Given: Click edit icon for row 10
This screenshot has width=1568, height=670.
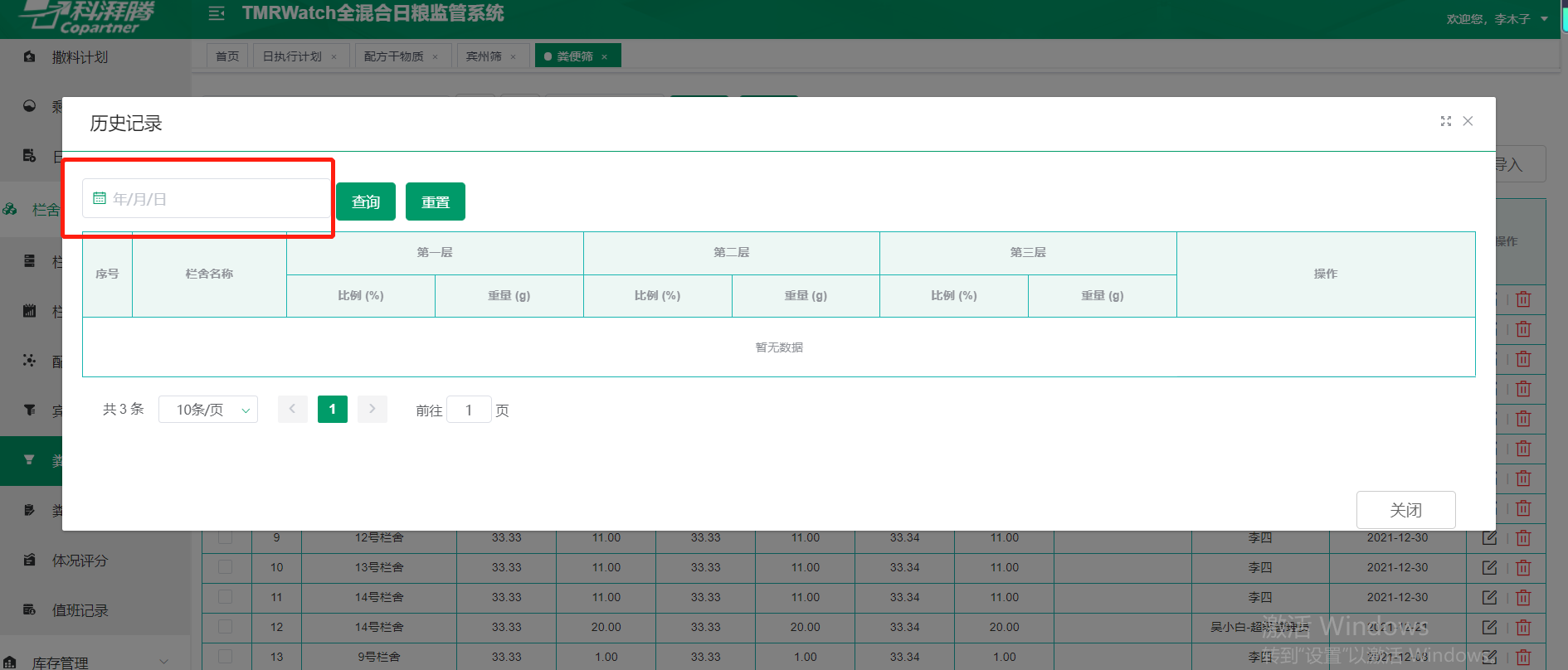Looking at the screenshot, I should (x=1489, y=567).
